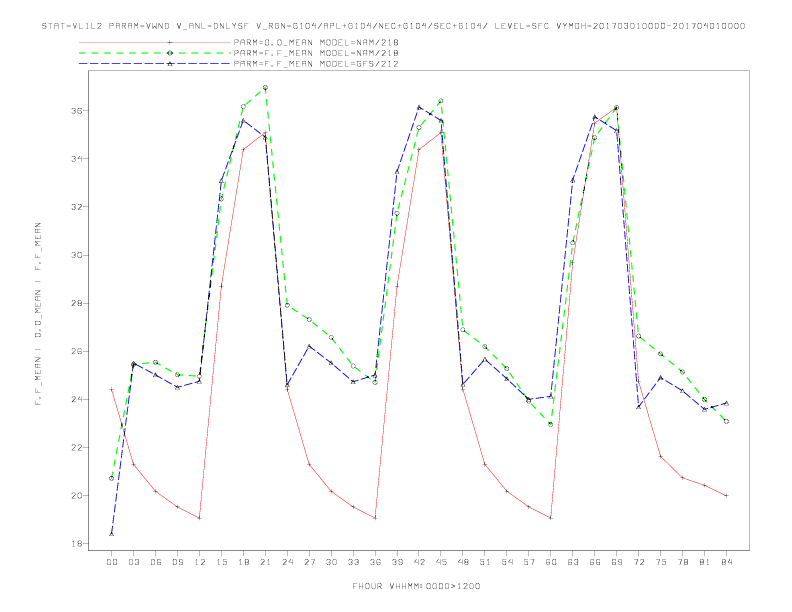
Task: Click the x-axis forecast hour label 09
Action: click(x=177, y=562)
